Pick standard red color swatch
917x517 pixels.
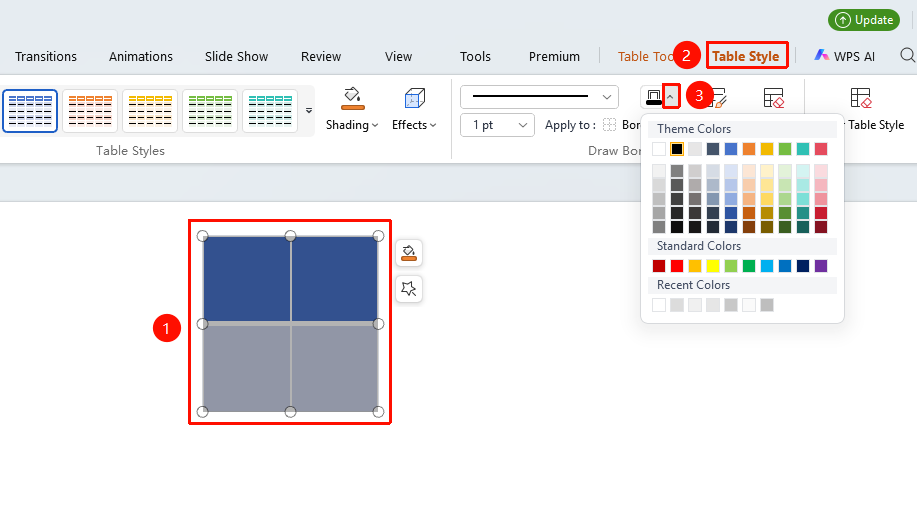pos(677,266)
